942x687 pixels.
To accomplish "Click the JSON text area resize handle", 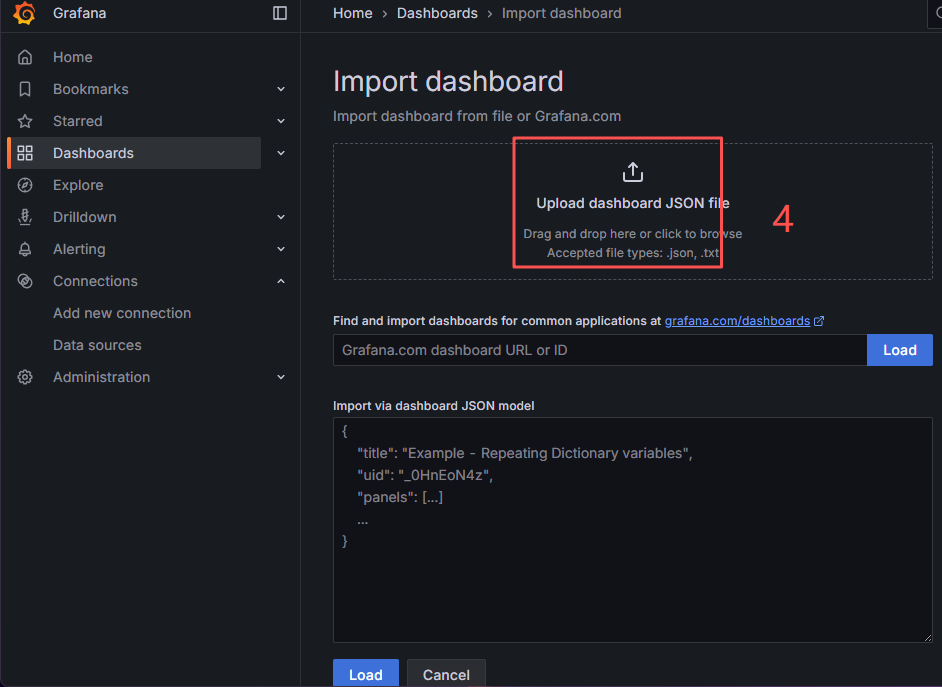I will (928, 638).
